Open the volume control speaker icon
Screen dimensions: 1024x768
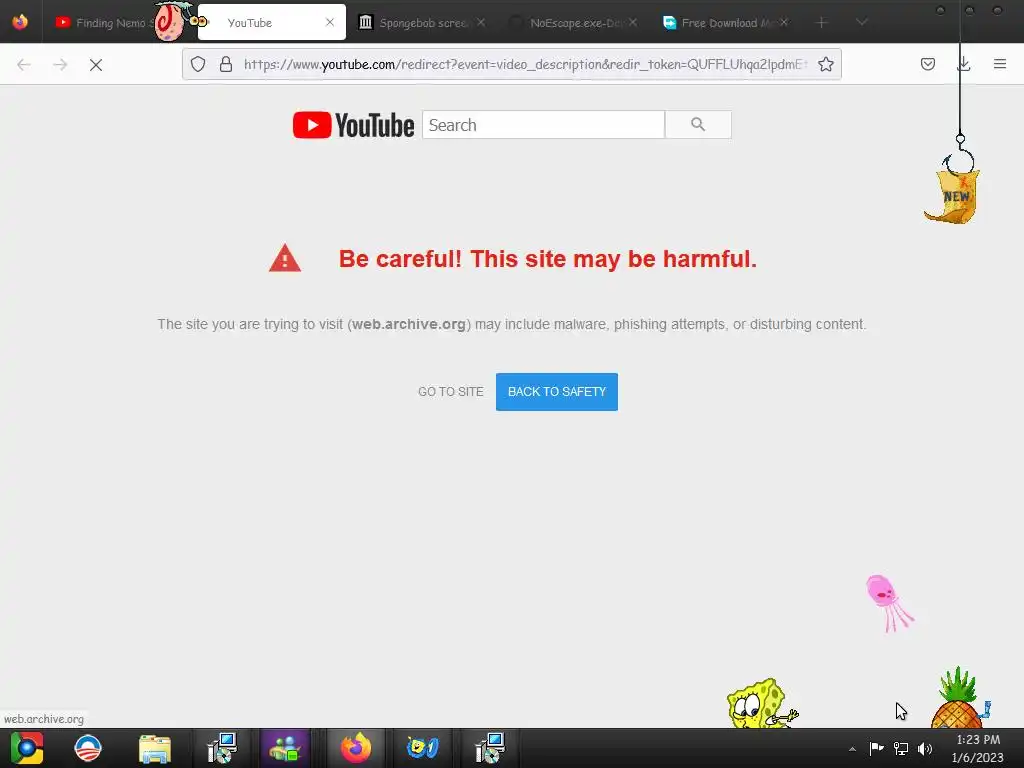point(925,748)
